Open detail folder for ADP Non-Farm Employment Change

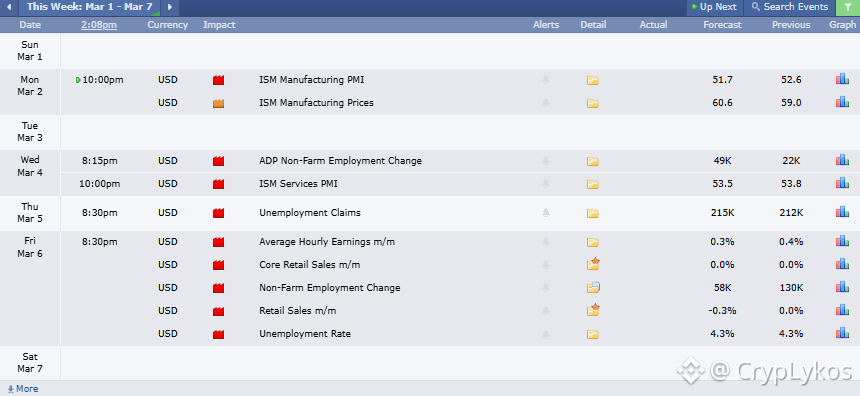click(592, 162)
